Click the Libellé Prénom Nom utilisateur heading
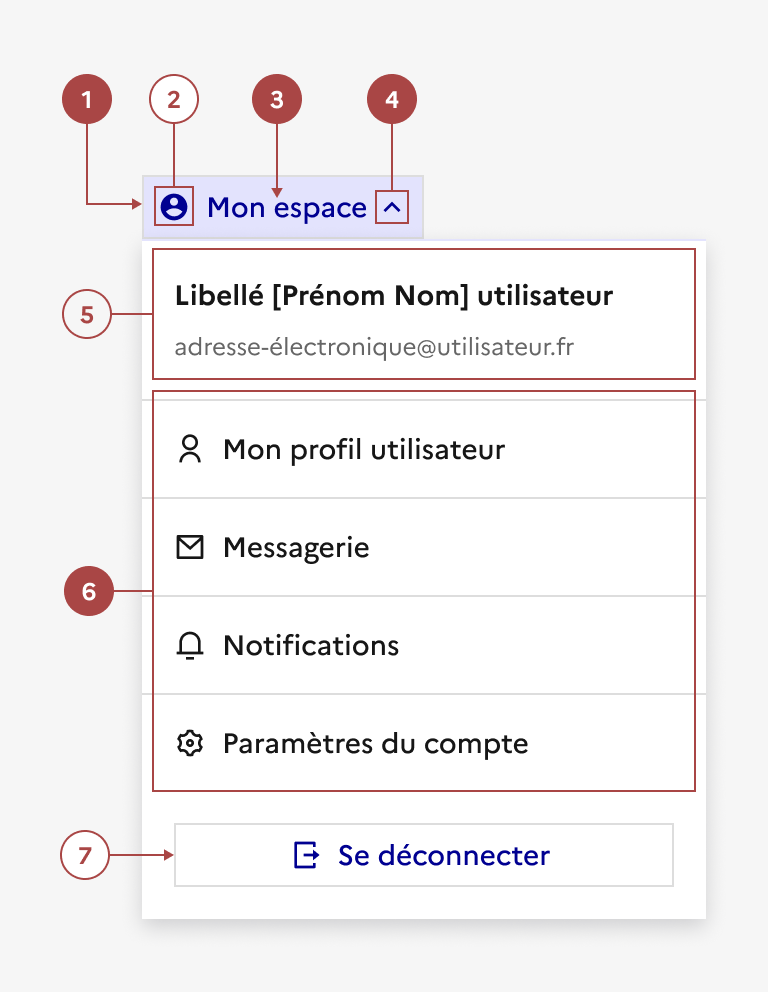This screenshot has height=992, width=768. coord(393,296)
